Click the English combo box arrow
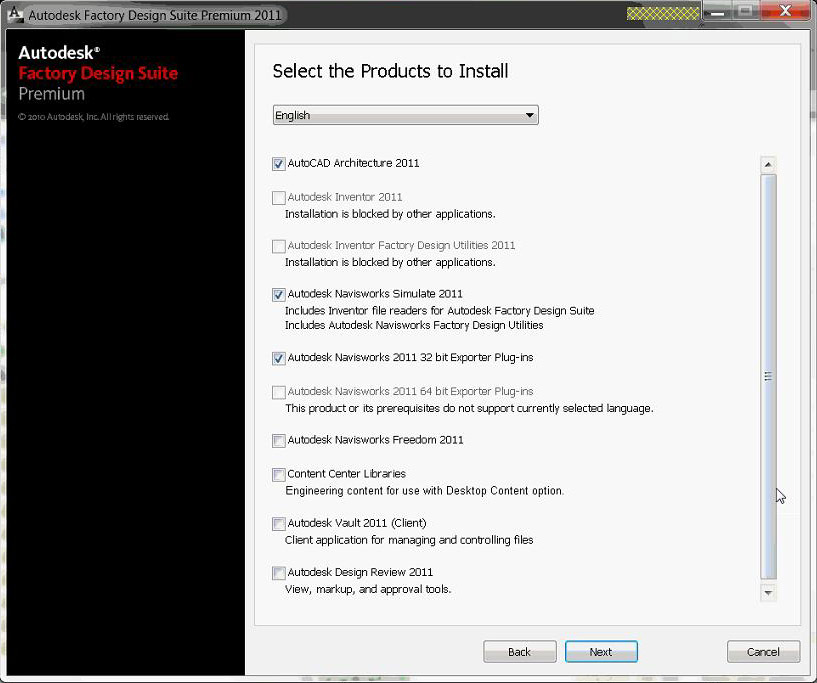817x683 pixels. pyautogui.click(x=529, y=114)
